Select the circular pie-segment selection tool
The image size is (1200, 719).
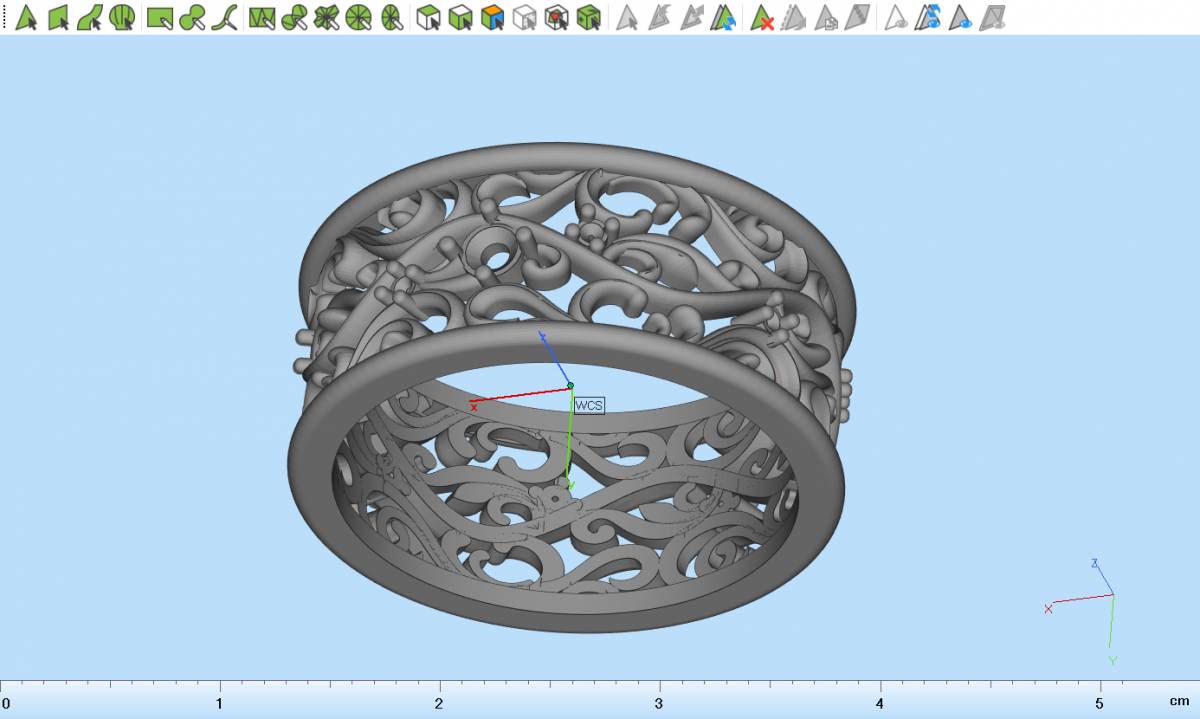click(360, 17)
